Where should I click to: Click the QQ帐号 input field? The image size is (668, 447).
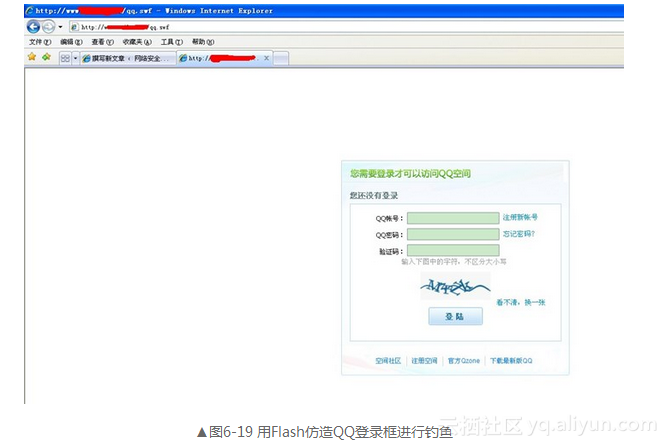(x=453, y=218)
